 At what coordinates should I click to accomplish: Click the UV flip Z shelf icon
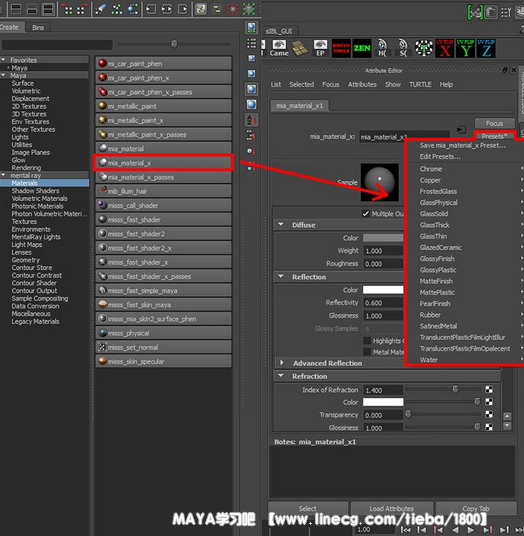pyautogui.click(x=486, y=48)
